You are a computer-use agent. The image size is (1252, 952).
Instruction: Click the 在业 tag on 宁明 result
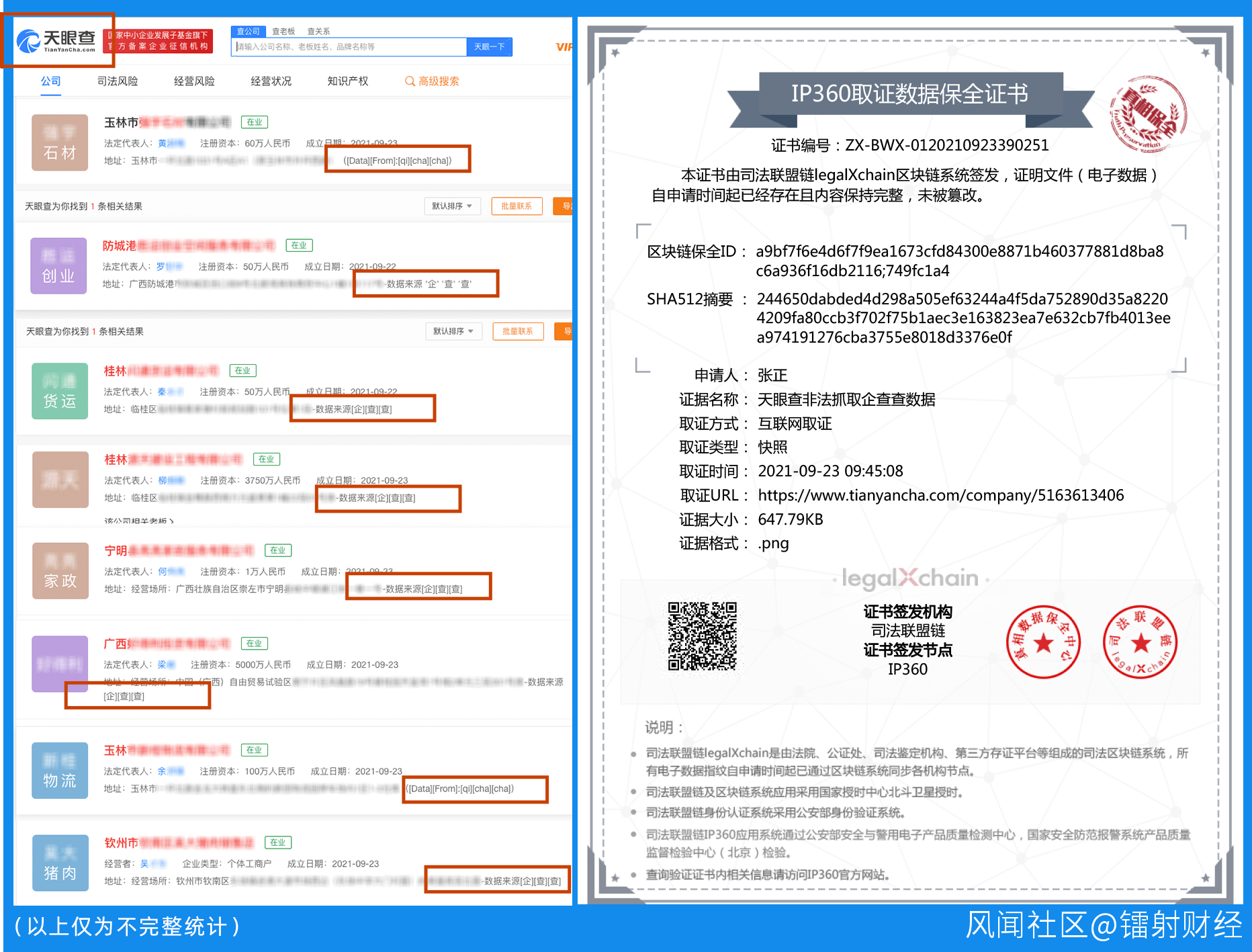(x=278, y=551)
